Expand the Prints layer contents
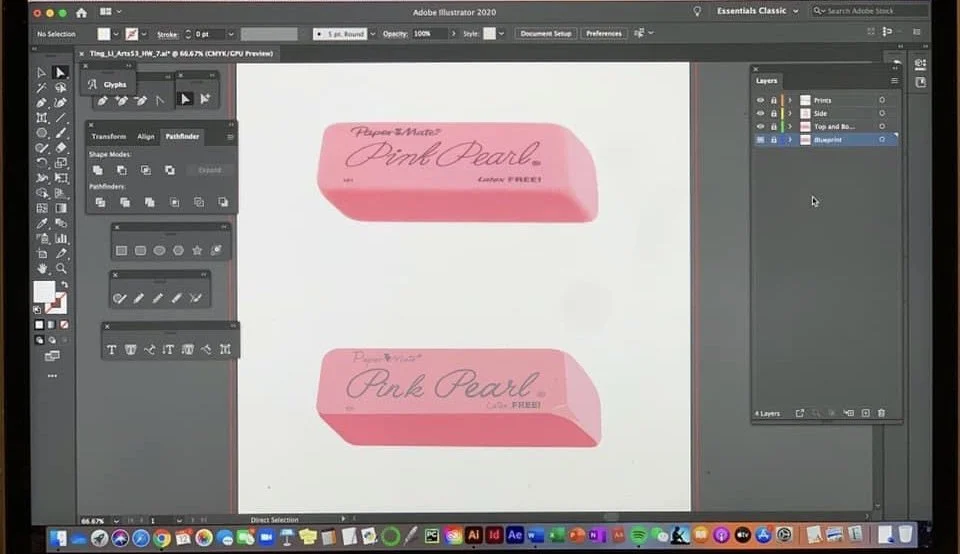The image size is (960, 554). tap(790, 100)
